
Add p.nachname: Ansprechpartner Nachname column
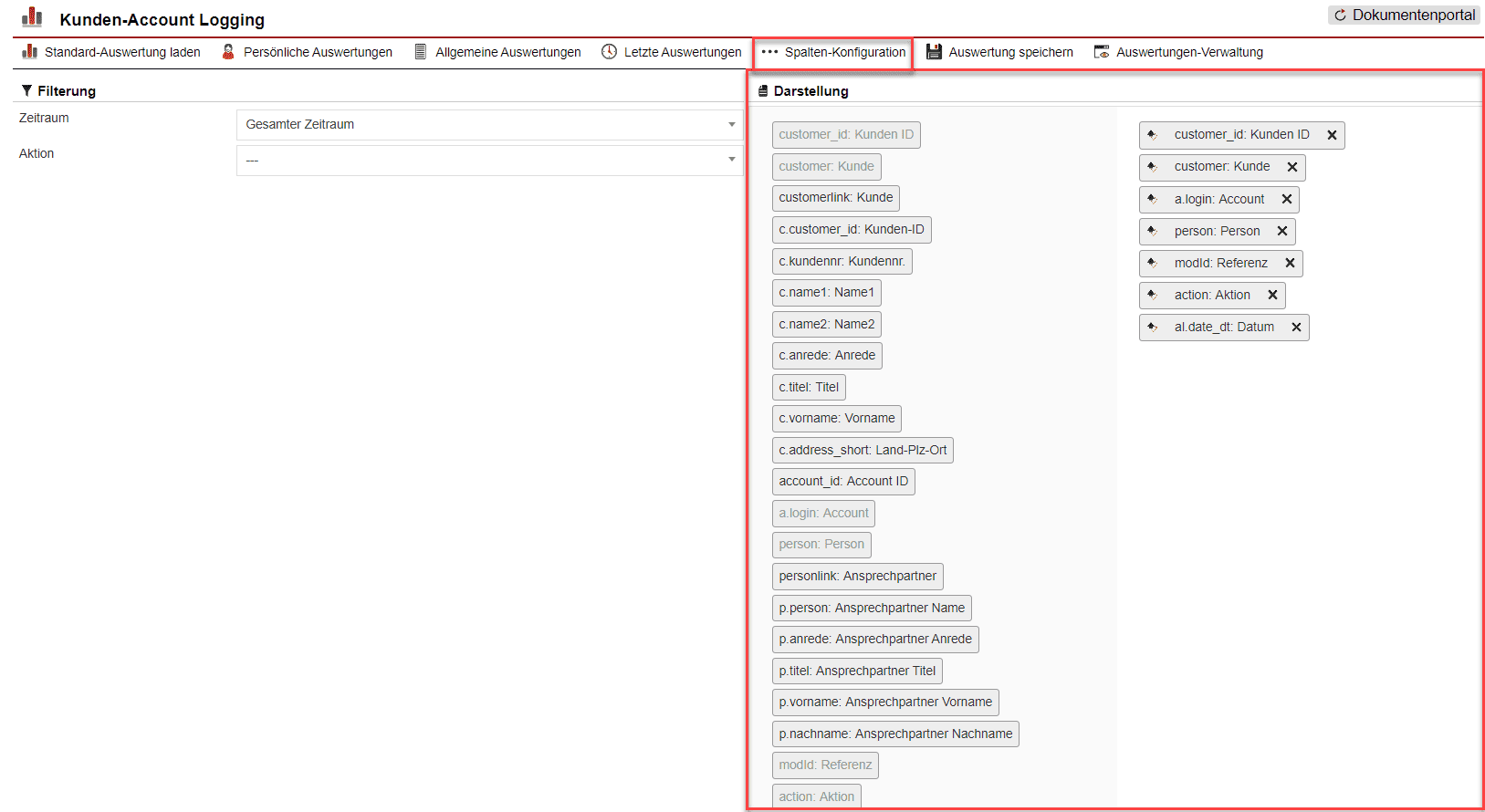(x=894, y=734)
